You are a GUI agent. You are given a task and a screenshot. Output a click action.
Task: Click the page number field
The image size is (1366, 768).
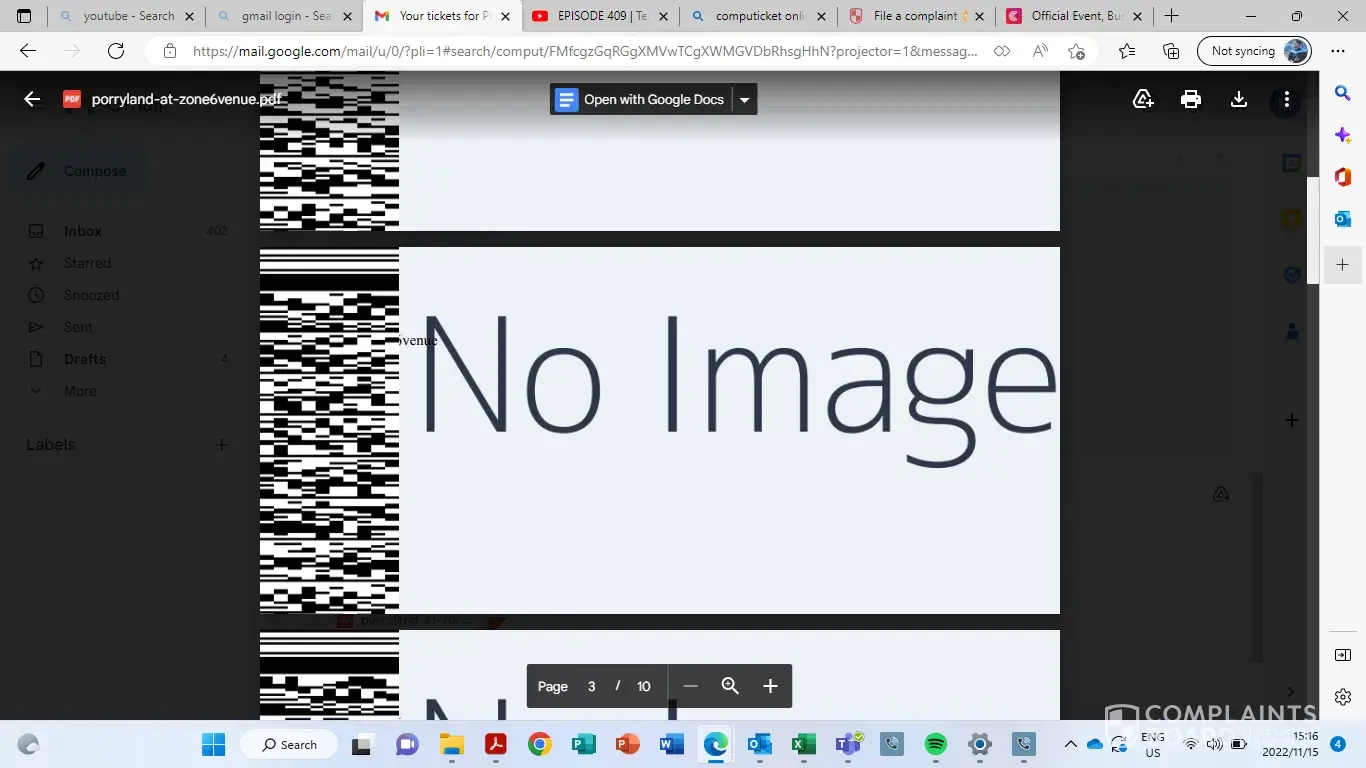[591, 686]
